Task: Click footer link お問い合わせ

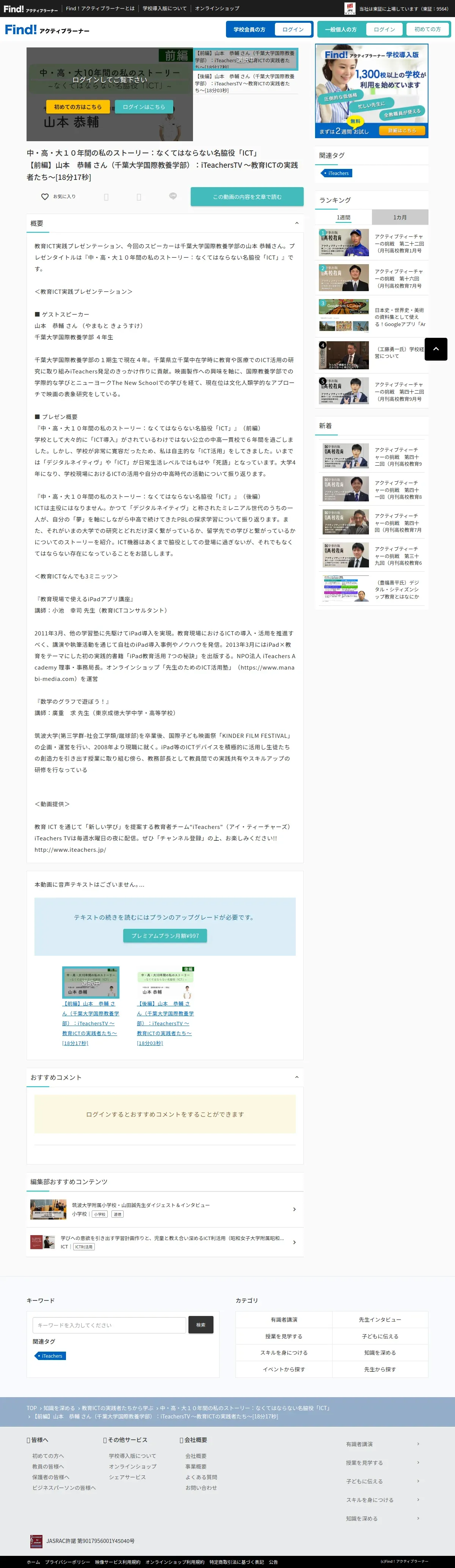Action: click(201, 1488)
